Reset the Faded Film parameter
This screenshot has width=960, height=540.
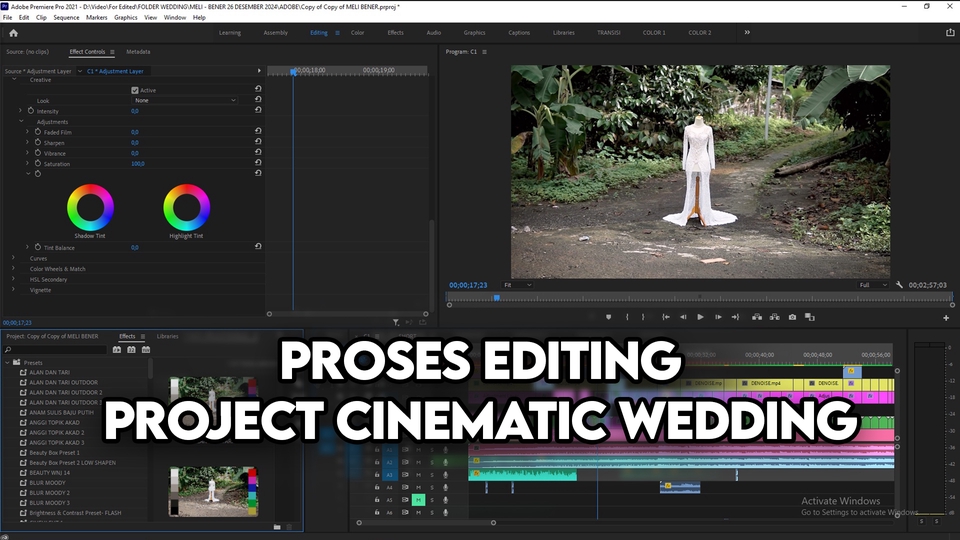click(x=258, y=131)
